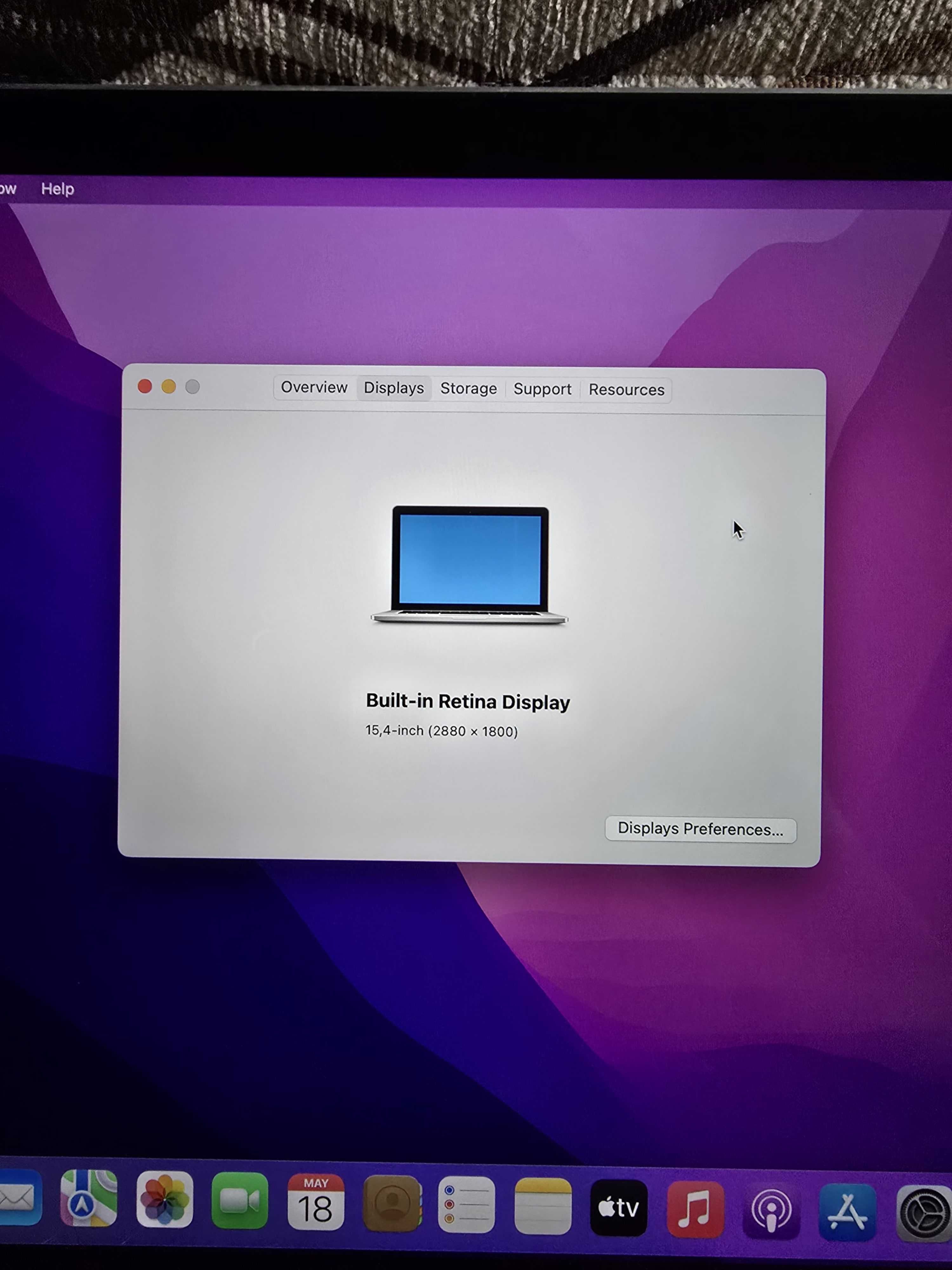Click the Displays Preferences button

700,830
